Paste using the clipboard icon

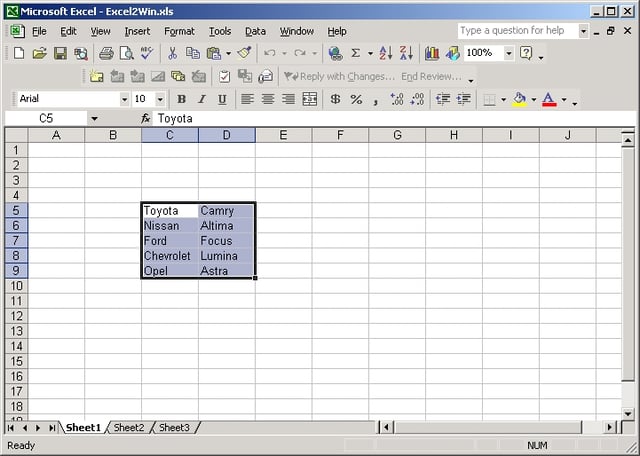pos(214,53)
